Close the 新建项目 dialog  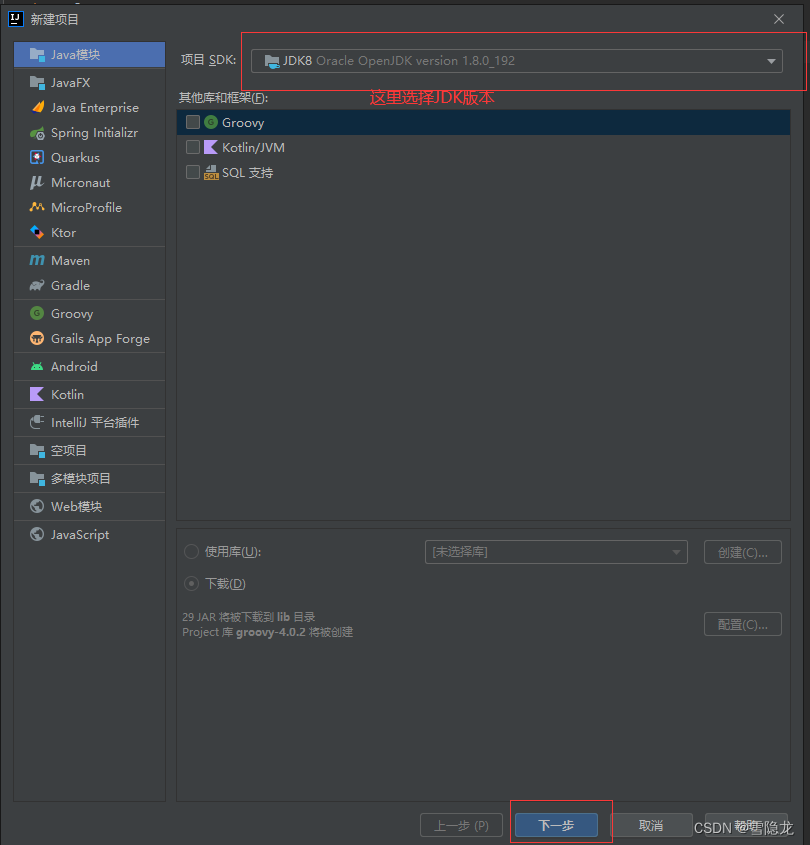779,19
